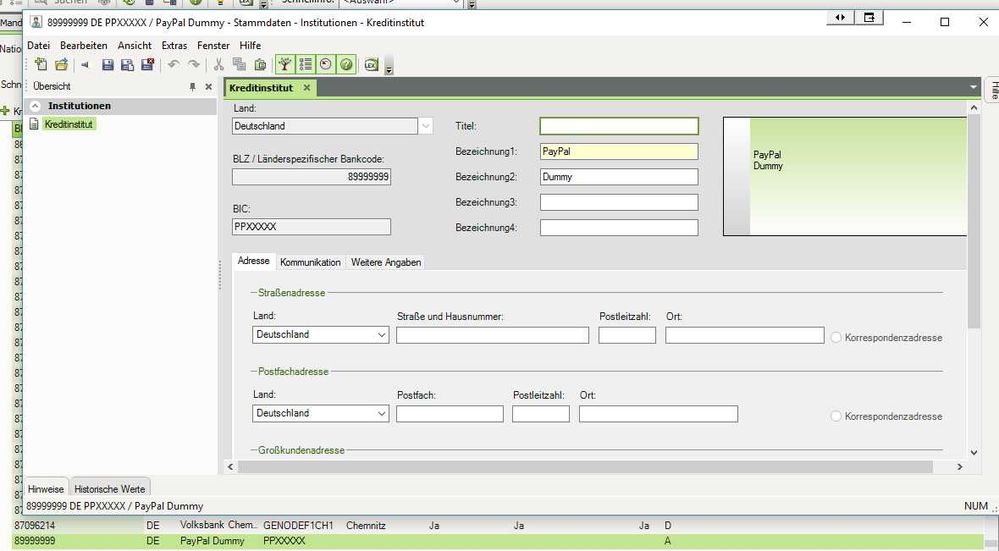Click the Save and new floppy icon
Viewport: 999px width, 551px height.
pyautogui.click(x=127, y=64)
